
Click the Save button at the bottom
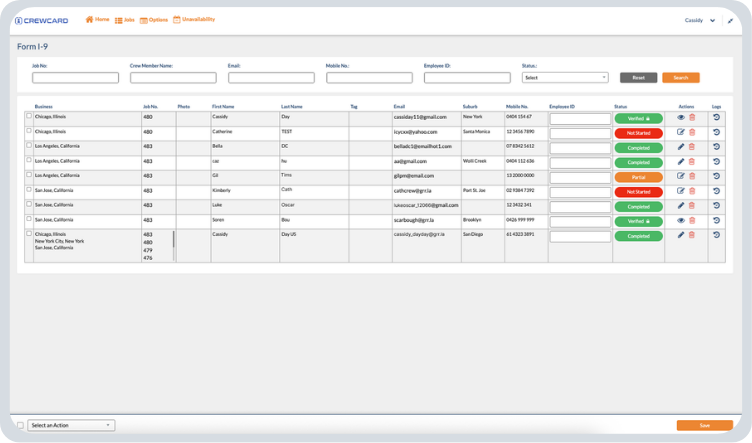click(x=705, y=425)
